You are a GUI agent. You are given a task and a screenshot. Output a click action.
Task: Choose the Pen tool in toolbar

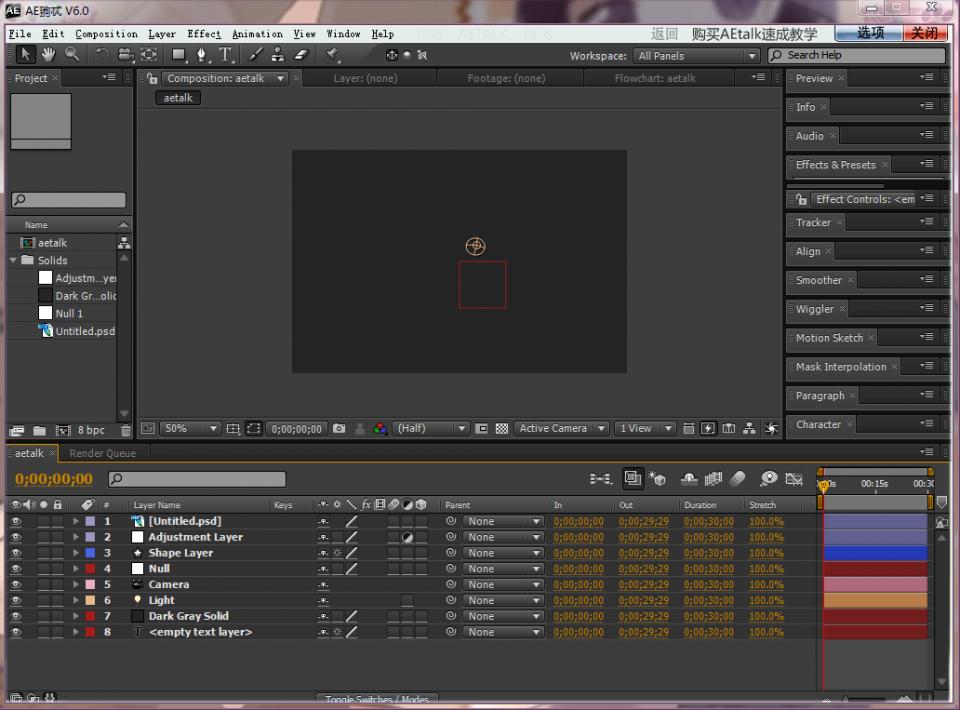coord(203,55)
